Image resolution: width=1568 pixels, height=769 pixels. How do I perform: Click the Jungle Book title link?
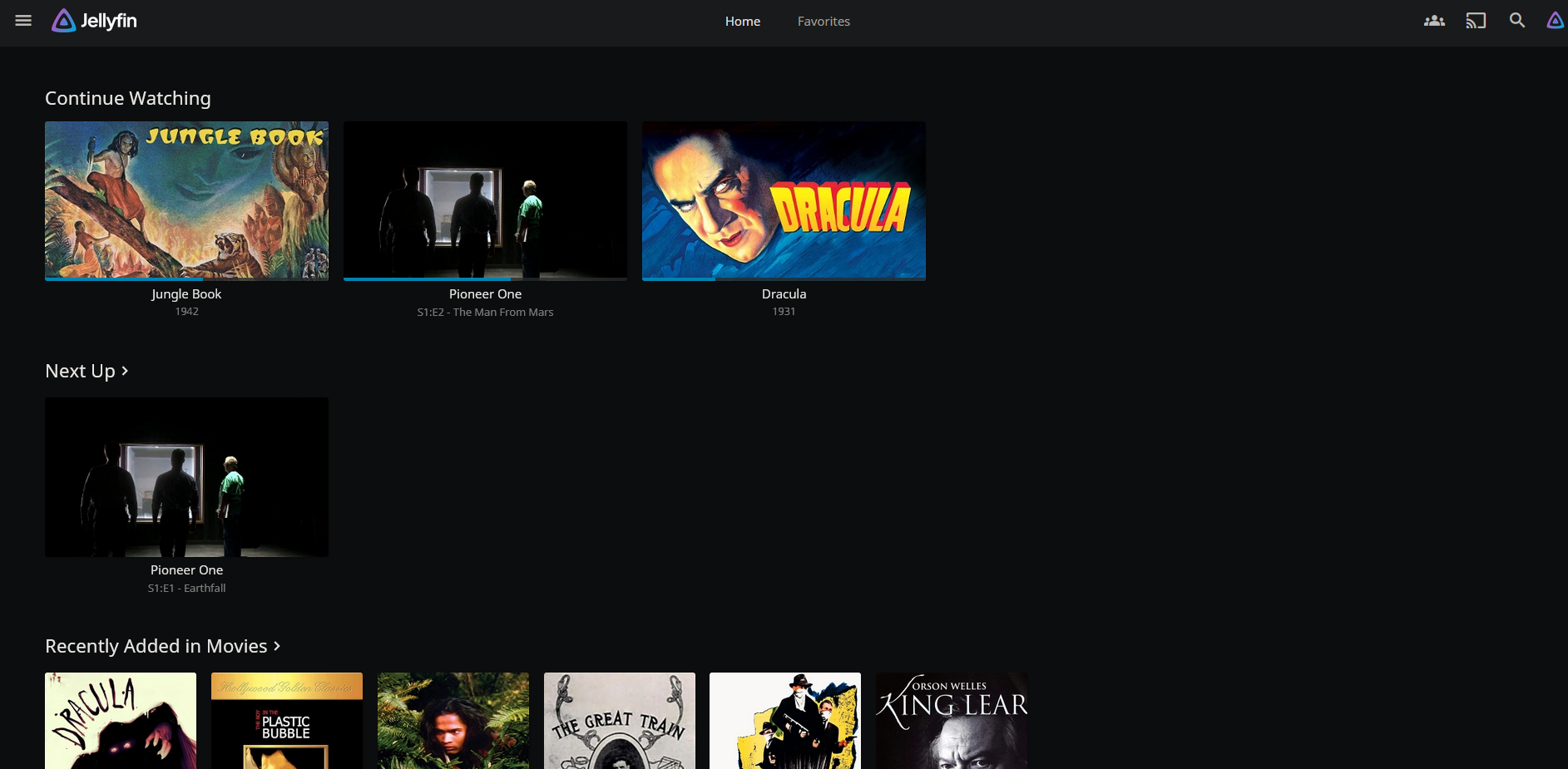coord(186,294)
